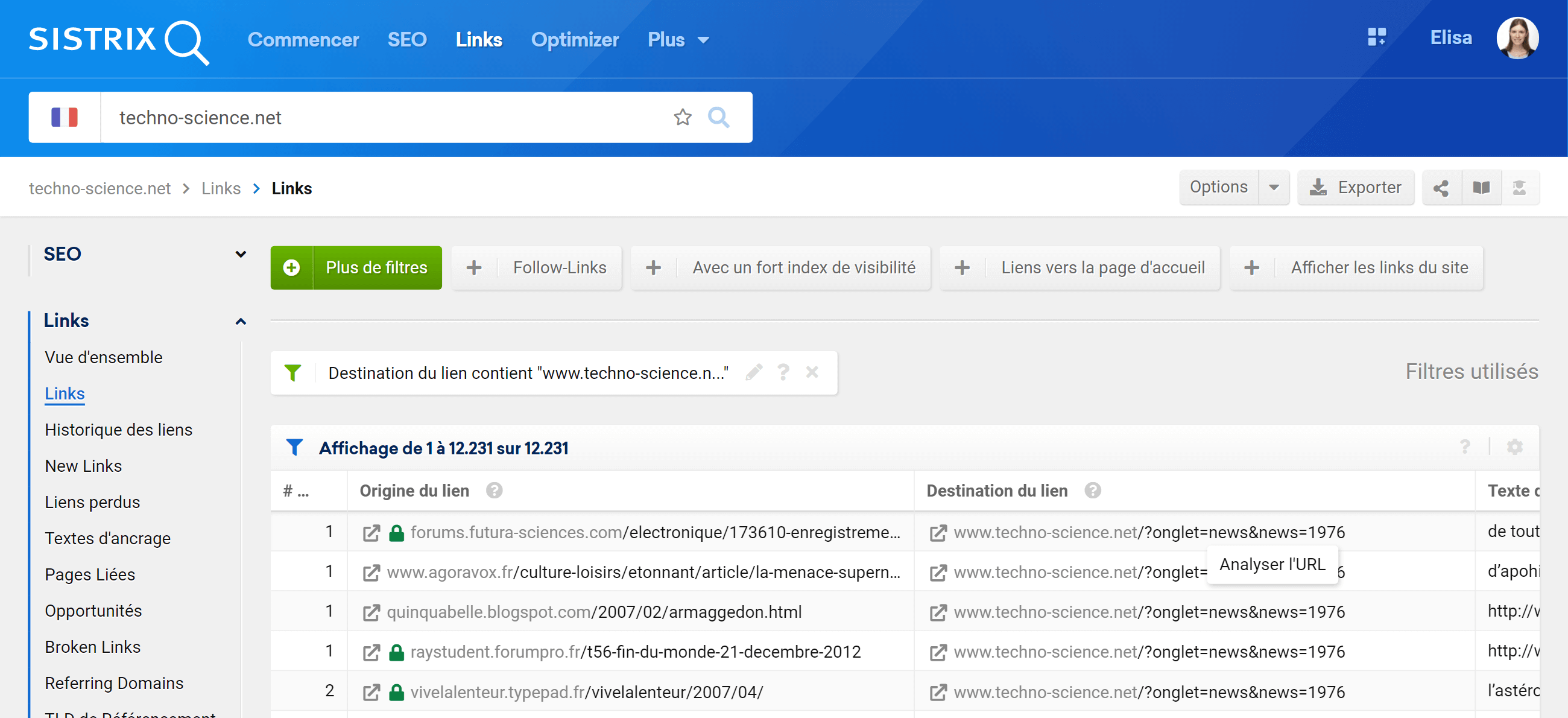The width and height of the screenshot is (1568, 718).
Task: Edit the destination filter with pencil icon
Action: [754, 372]
